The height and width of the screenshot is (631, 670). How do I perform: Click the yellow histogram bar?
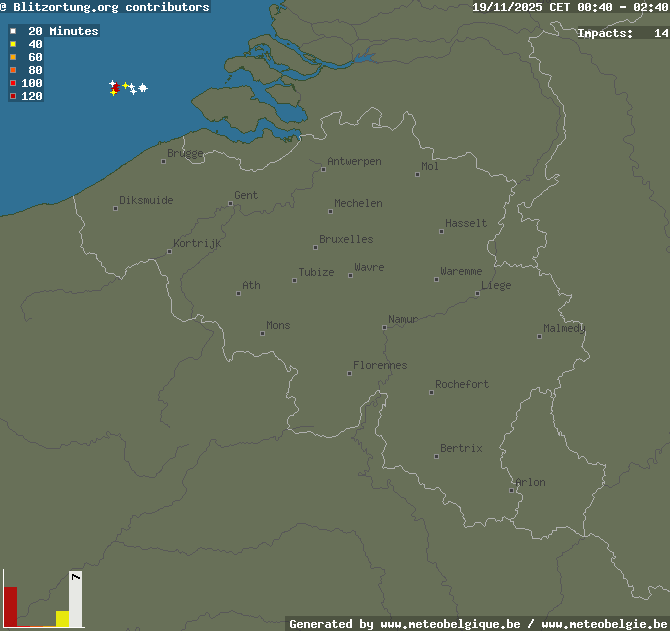coord(62,618)
